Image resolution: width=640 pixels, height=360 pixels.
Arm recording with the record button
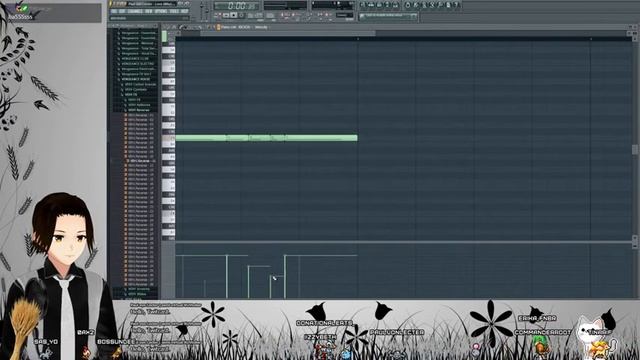[x=241, y=15]
